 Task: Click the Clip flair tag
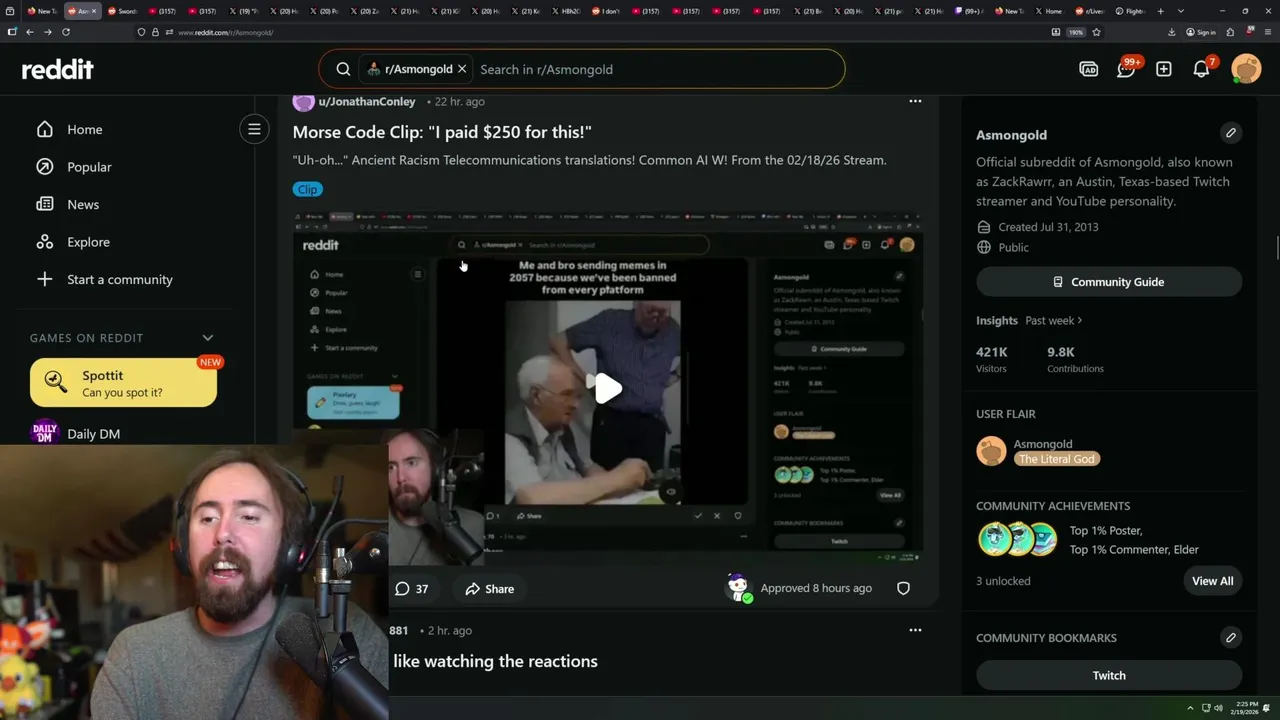click(307, 189)
